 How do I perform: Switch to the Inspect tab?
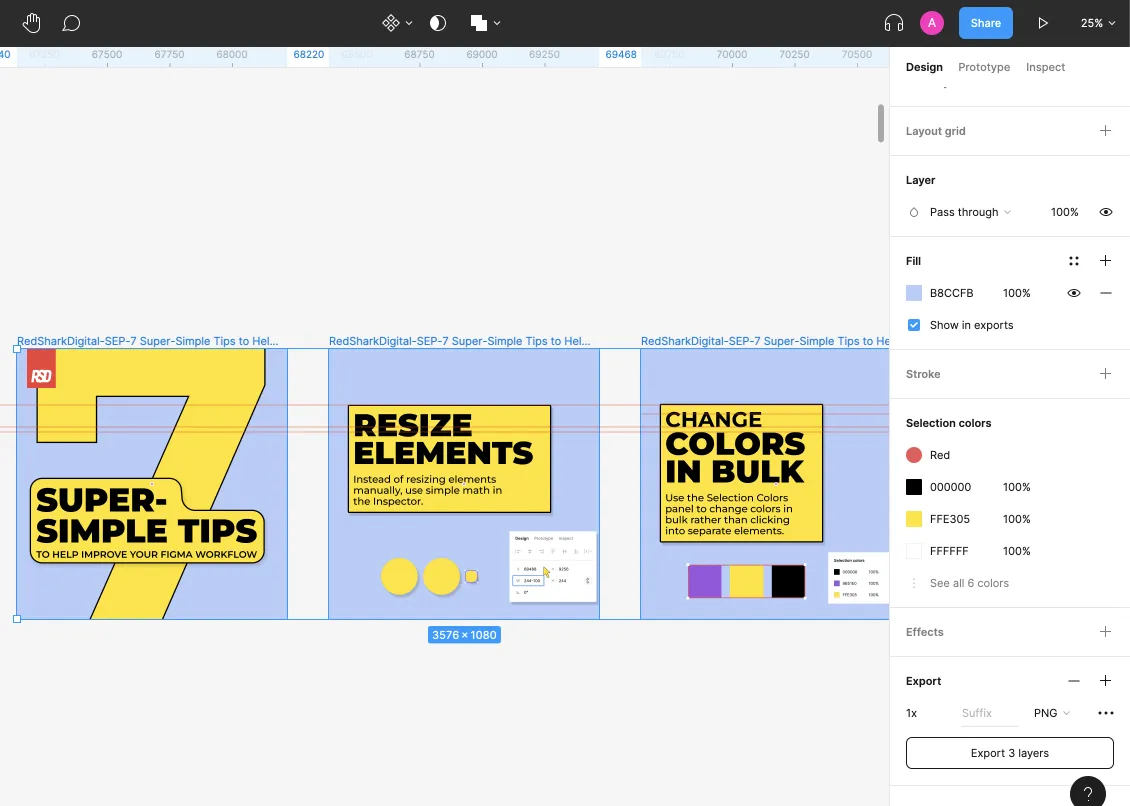(x=1045, y=67)
